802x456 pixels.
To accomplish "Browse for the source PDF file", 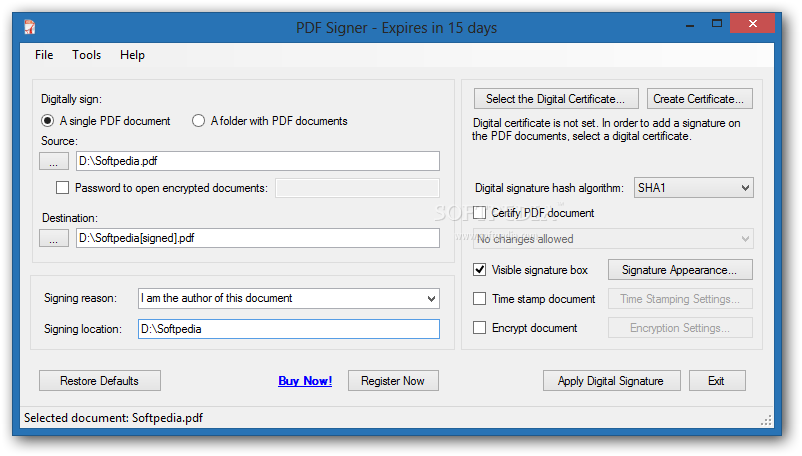I will (x=54, y=161).
